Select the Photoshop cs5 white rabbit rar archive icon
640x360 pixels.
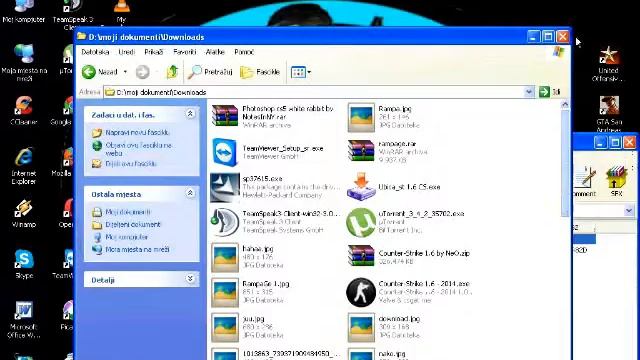click(x=224, y=116)
